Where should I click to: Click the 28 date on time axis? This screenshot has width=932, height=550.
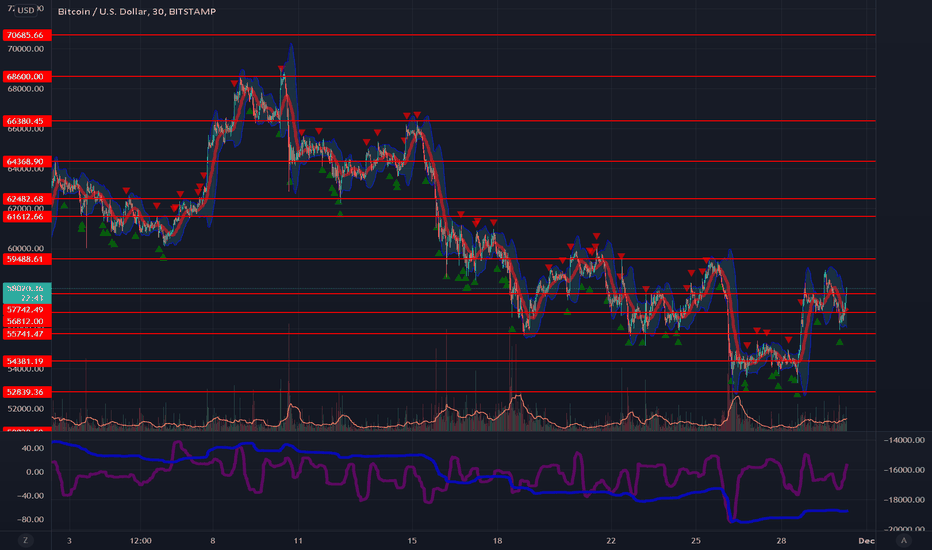[781, 540]
